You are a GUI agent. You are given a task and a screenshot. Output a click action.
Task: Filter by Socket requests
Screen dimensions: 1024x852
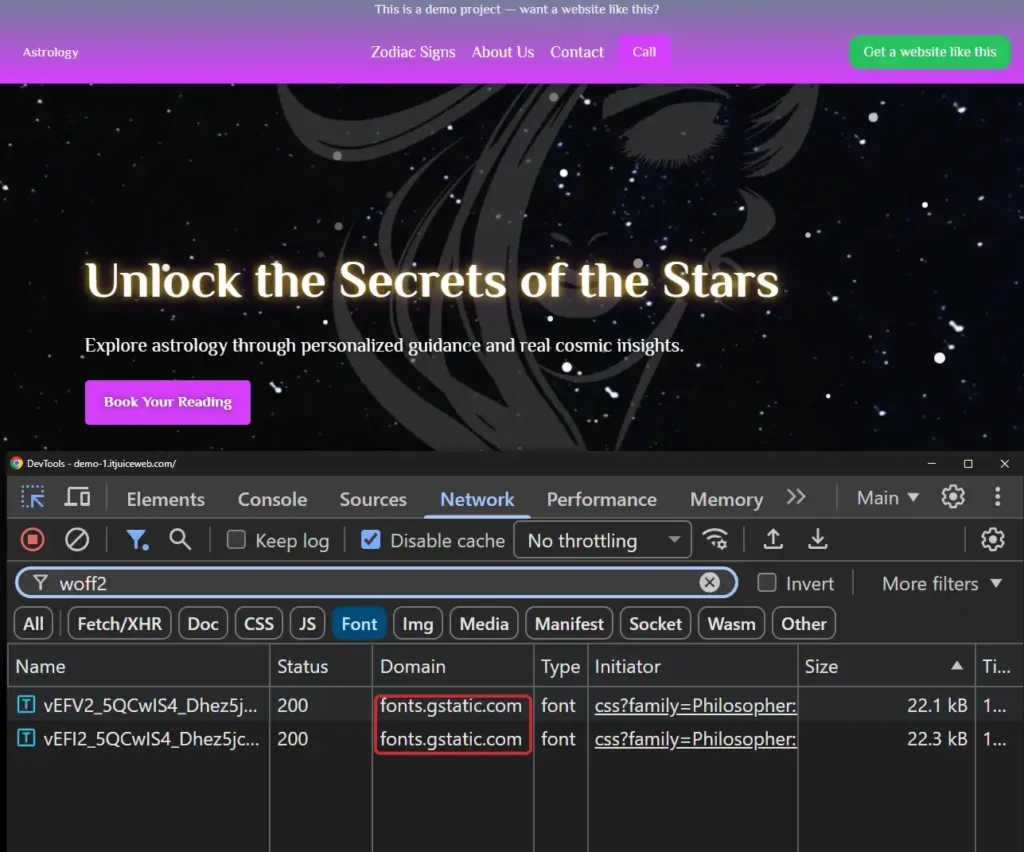pyautogui.click(x=655, y=623)
